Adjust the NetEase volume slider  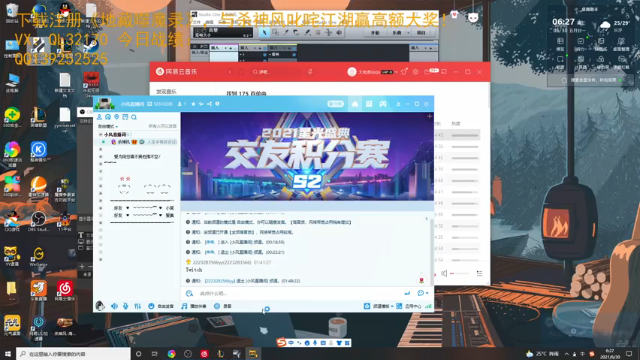pos(458,273)
